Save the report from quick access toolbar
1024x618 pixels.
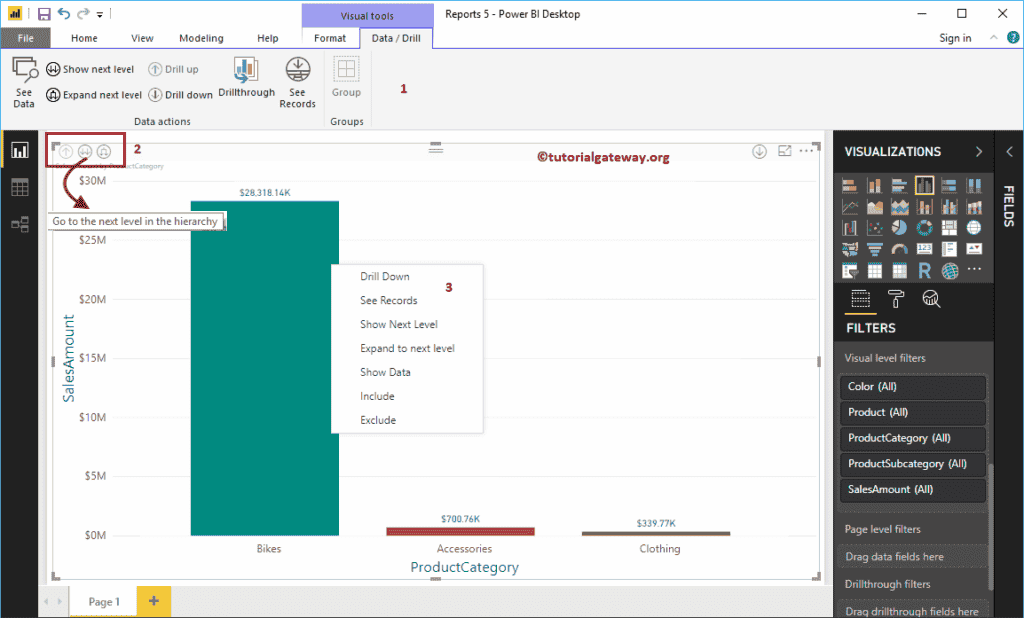tap(44, 14)
